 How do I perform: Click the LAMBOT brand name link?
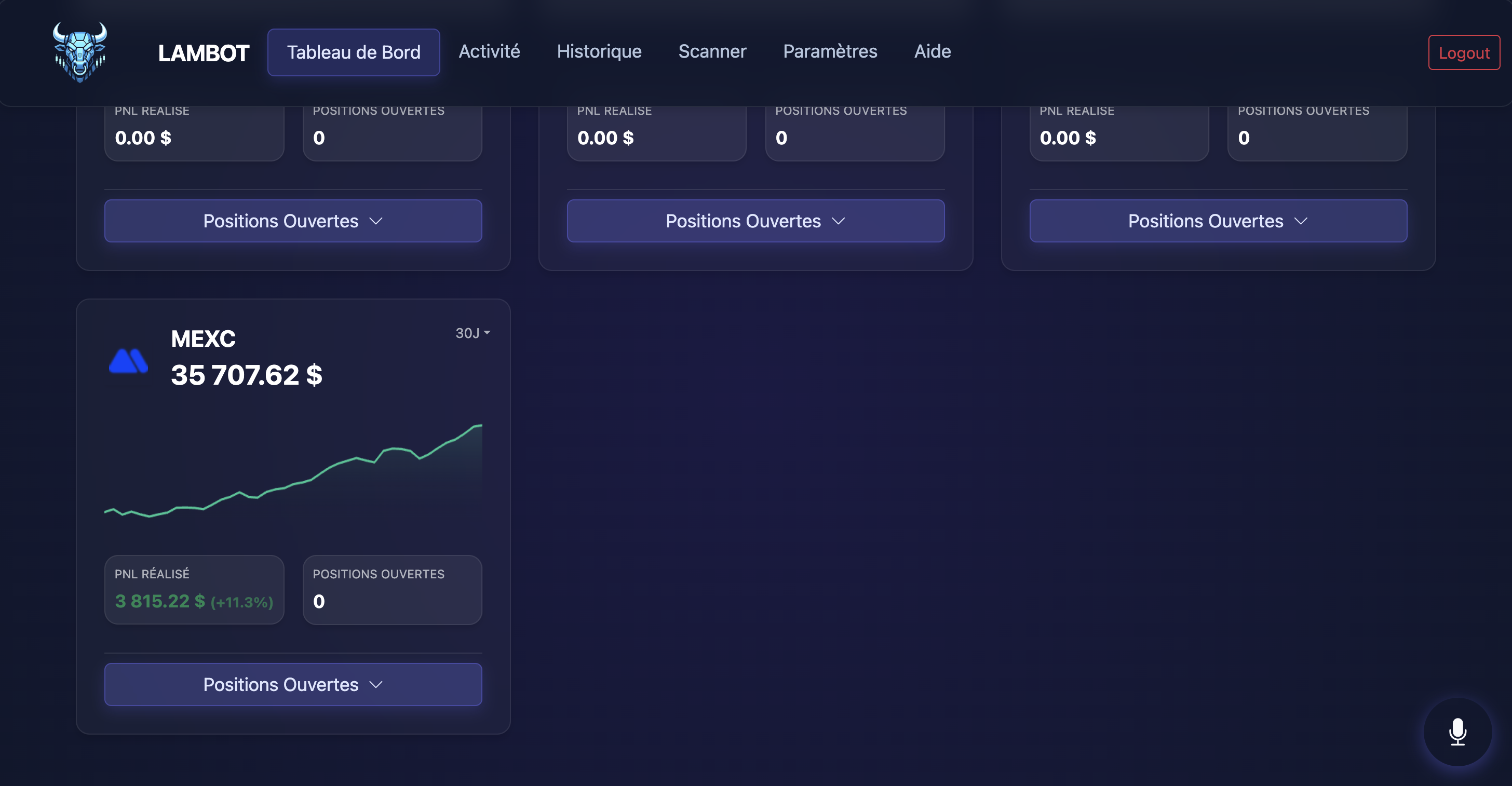point(203,53)
